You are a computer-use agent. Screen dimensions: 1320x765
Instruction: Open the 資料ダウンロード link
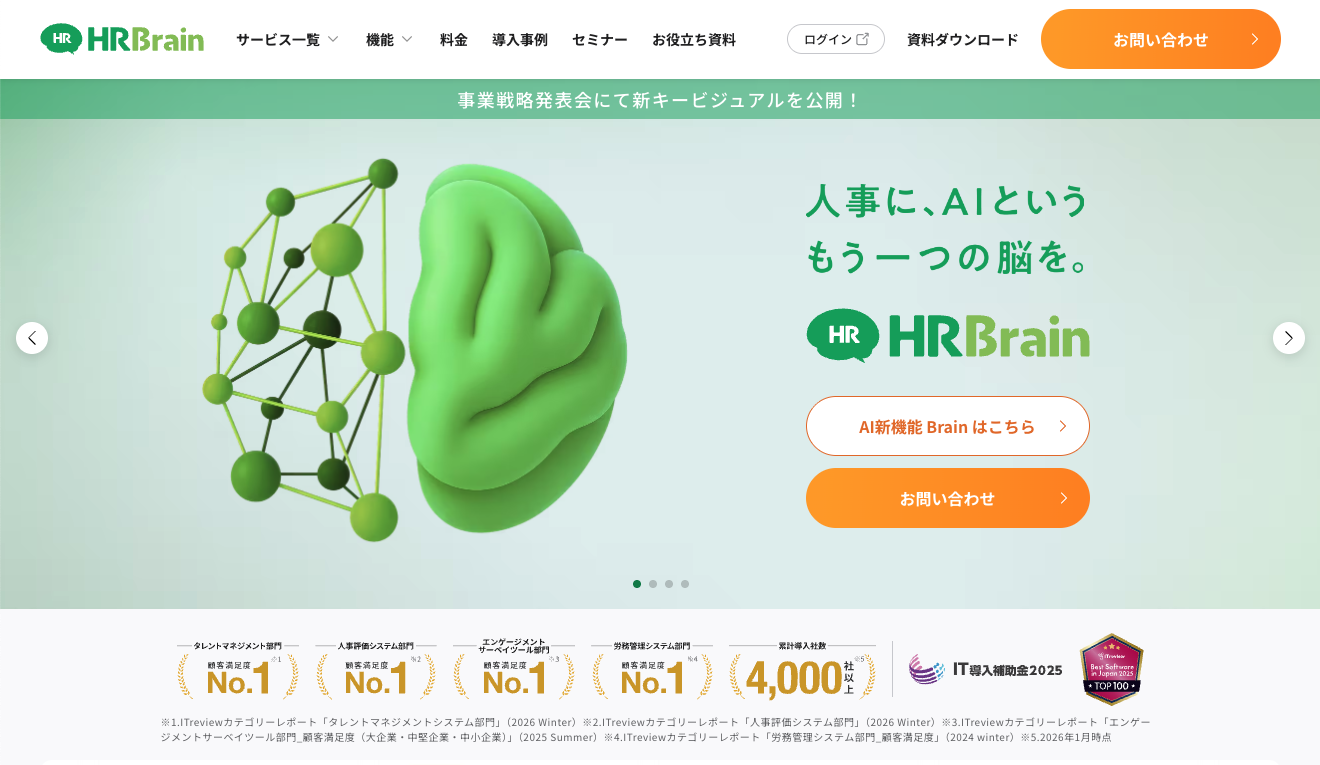tap(961, 39)
